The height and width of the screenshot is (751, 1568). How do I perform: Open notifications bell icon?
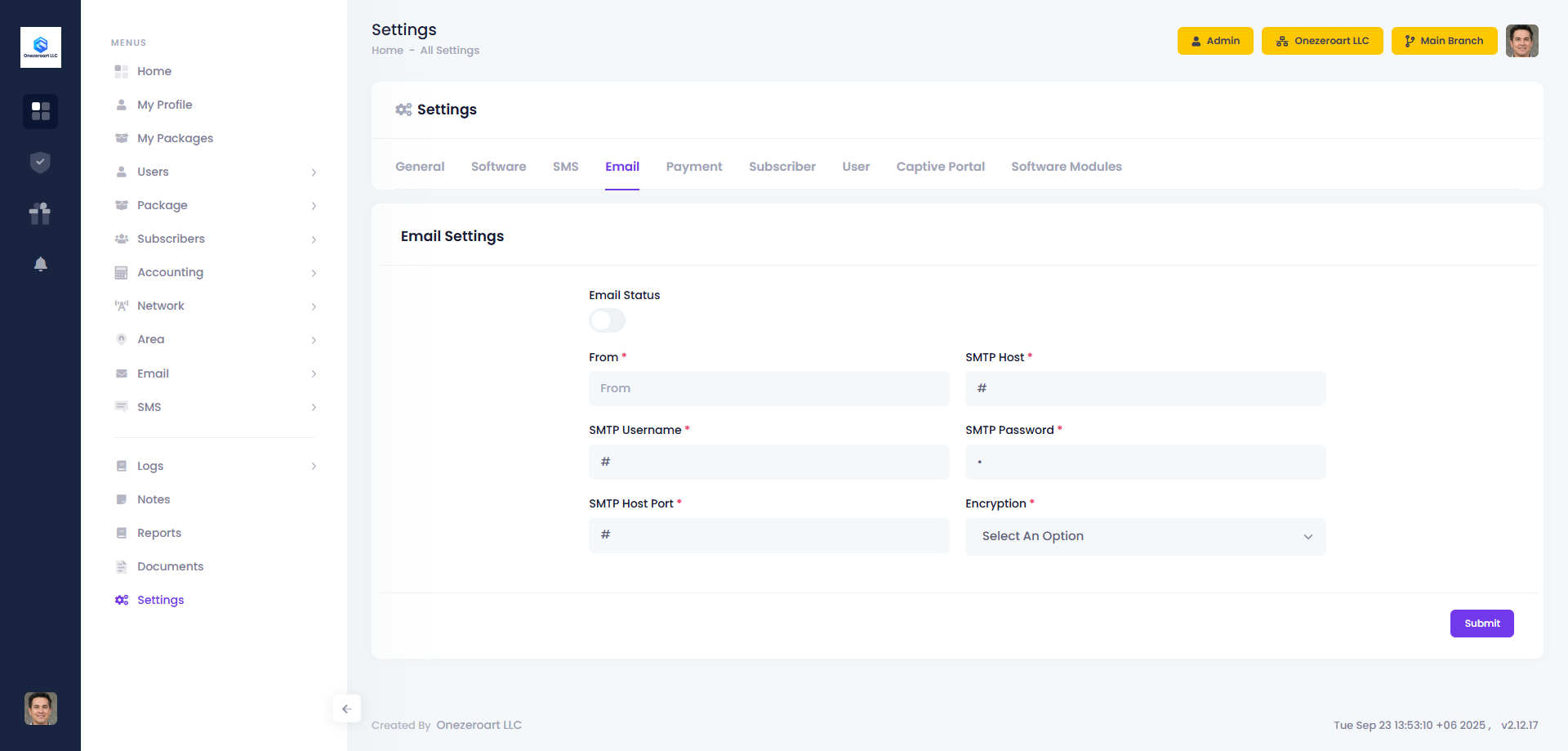40,264
